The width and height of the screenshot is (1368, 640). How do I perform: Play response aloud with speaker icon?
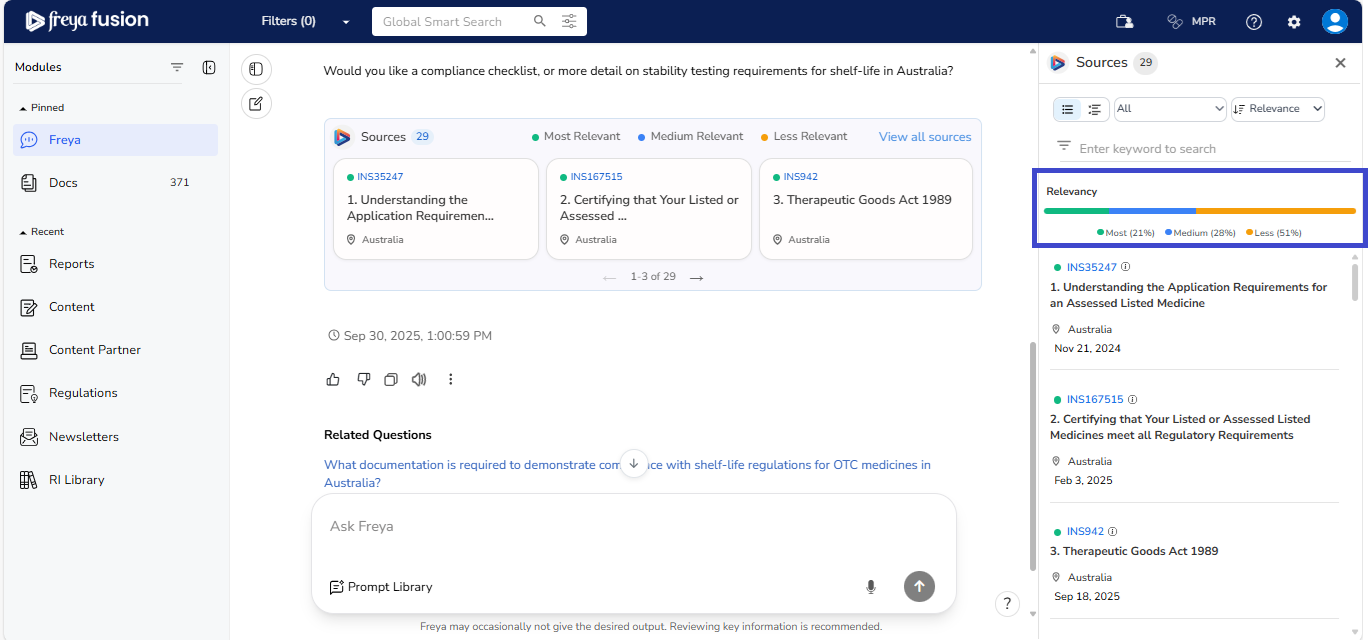[419, 379]
